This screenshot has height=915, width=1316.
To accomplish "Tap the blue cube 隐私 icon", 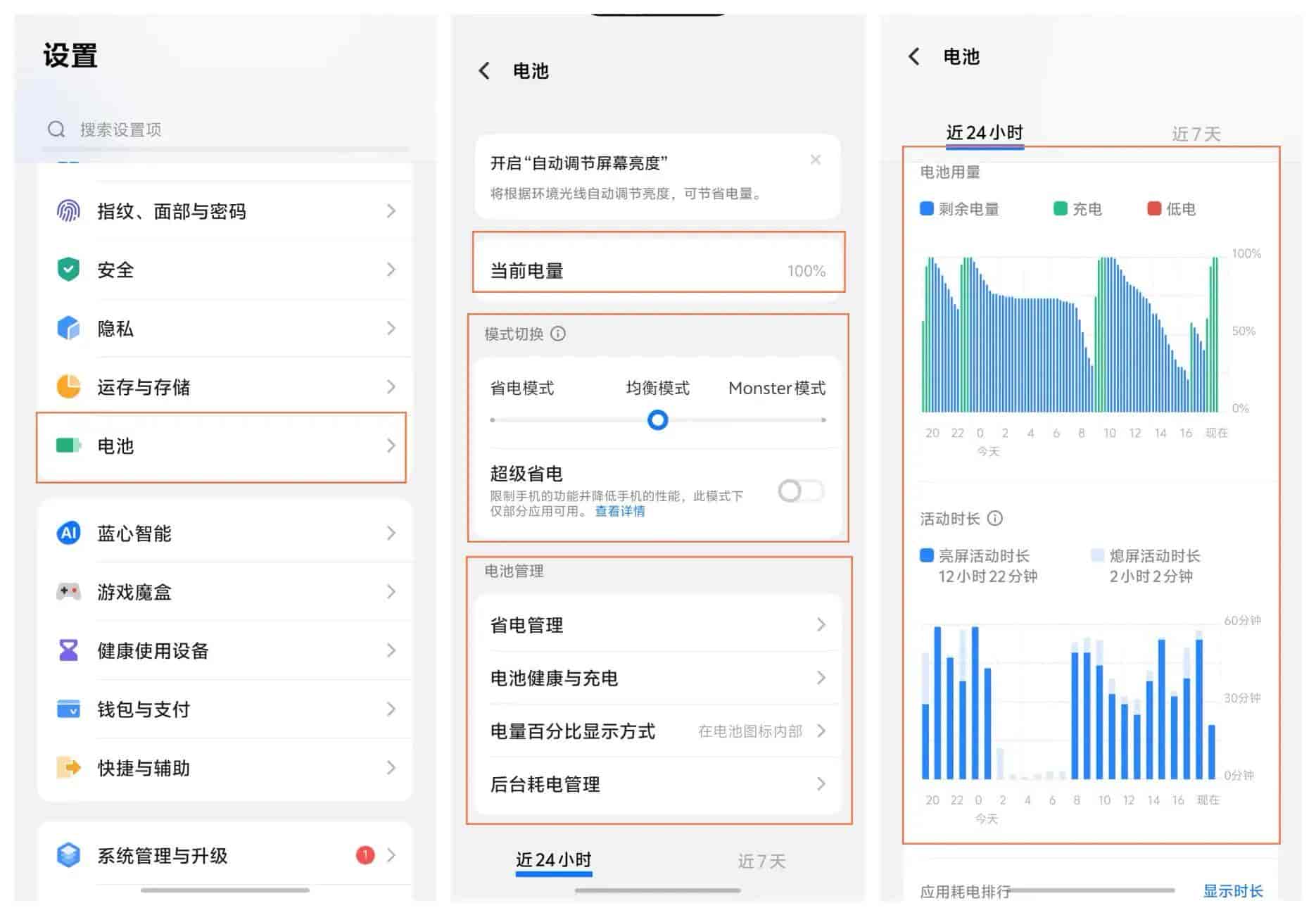I will [x=68, y=328].
